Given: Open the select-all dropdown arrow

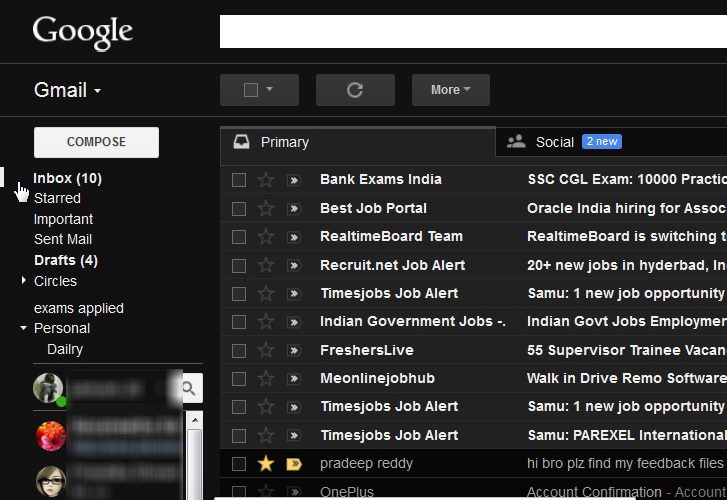Looking at the screenshot, I should click(269, 89).
